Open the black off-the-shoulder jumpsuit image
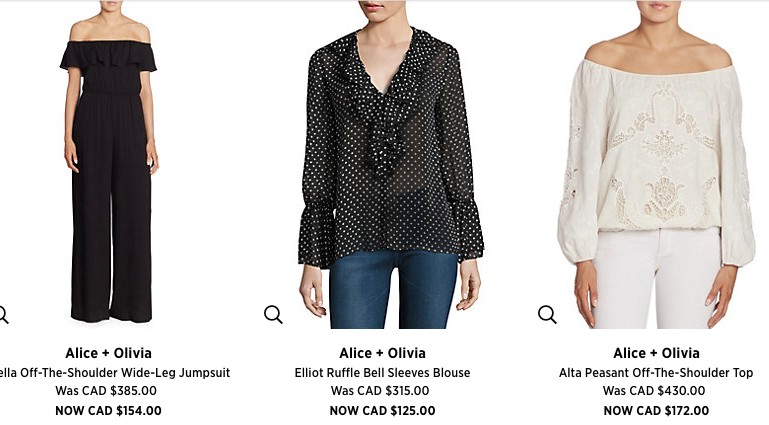Image resolution: width=769 pixels, height=425 pixels. tap(109, 164)
